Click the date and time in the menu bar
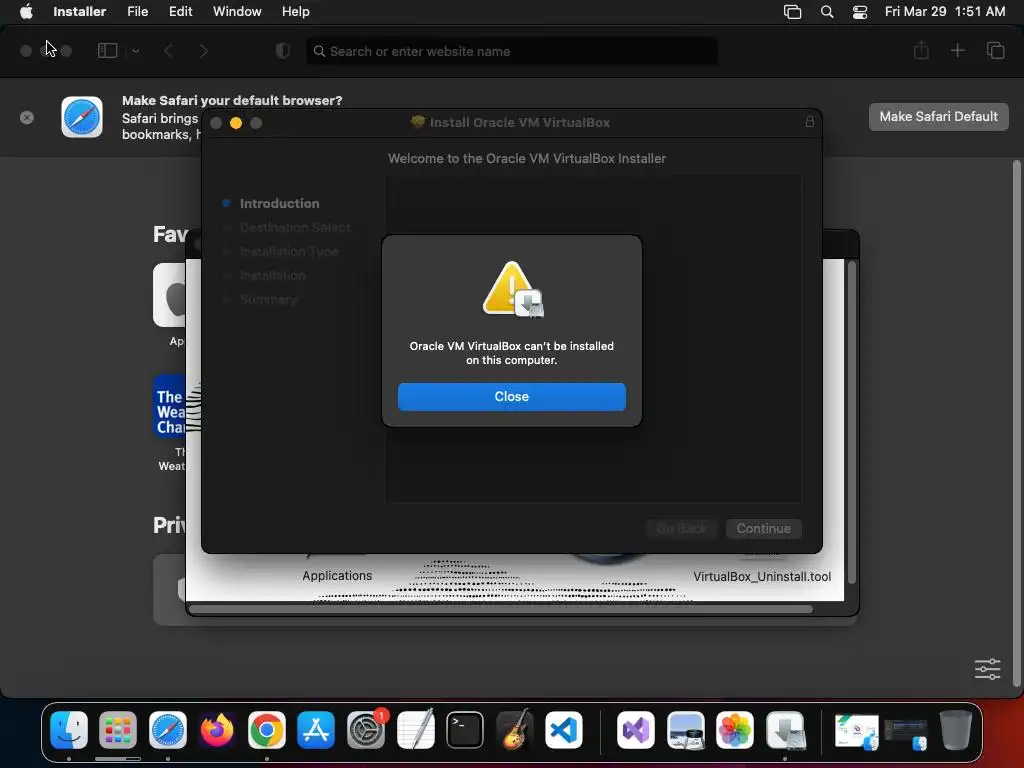The width and height of the screenshot is (1024, 768). [x=945, y=11]
